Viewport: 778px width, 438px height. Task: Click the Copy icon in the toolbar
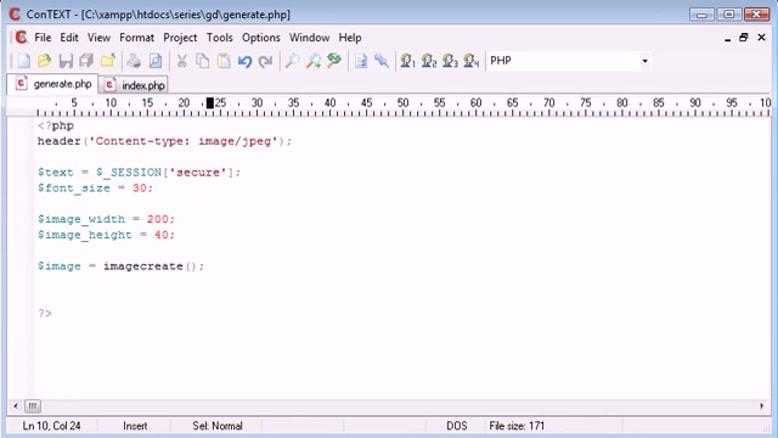[x=202, y=61]
